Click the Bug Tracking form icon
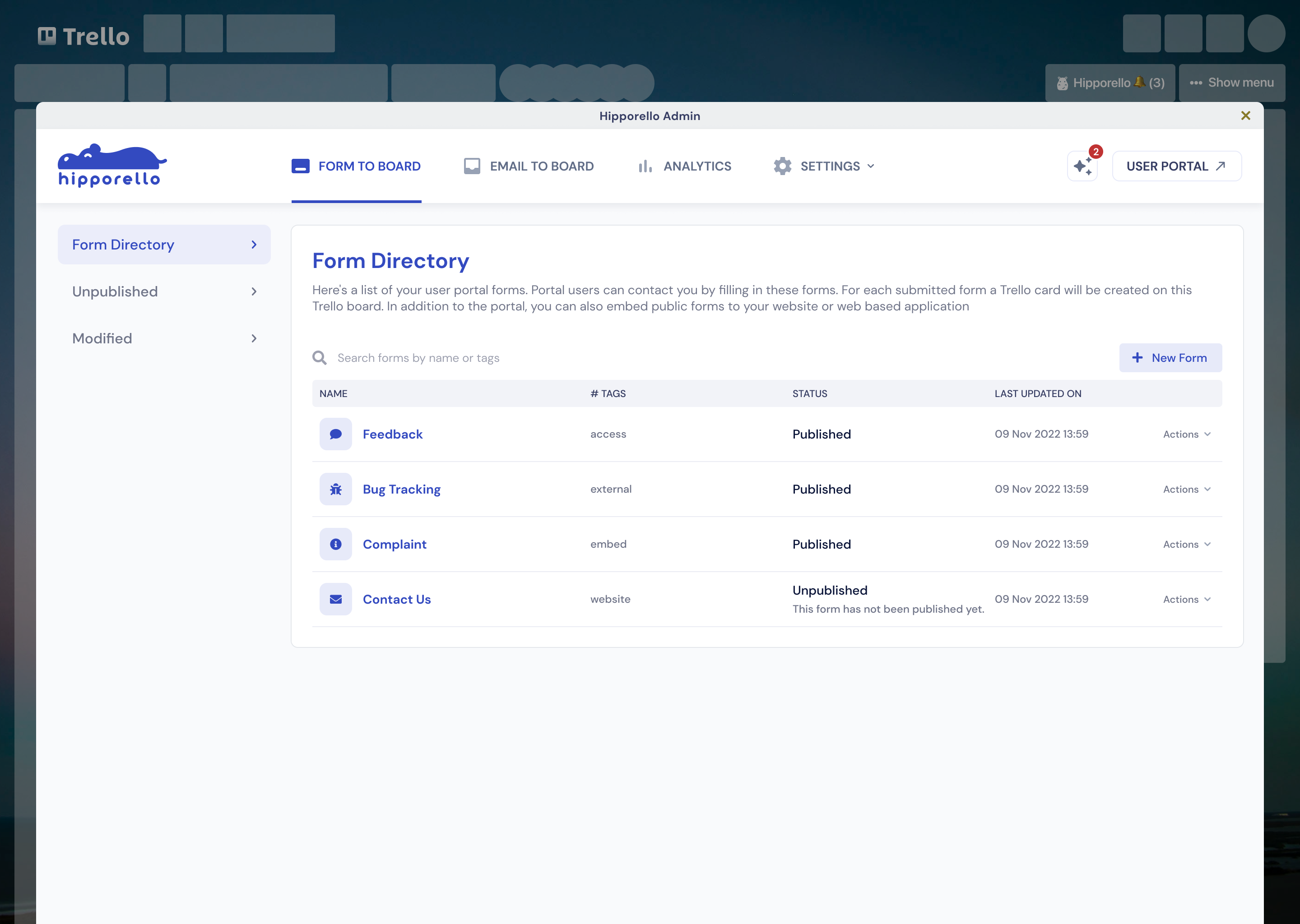This screenshot has height=924, width=1300. coord(336,489)
